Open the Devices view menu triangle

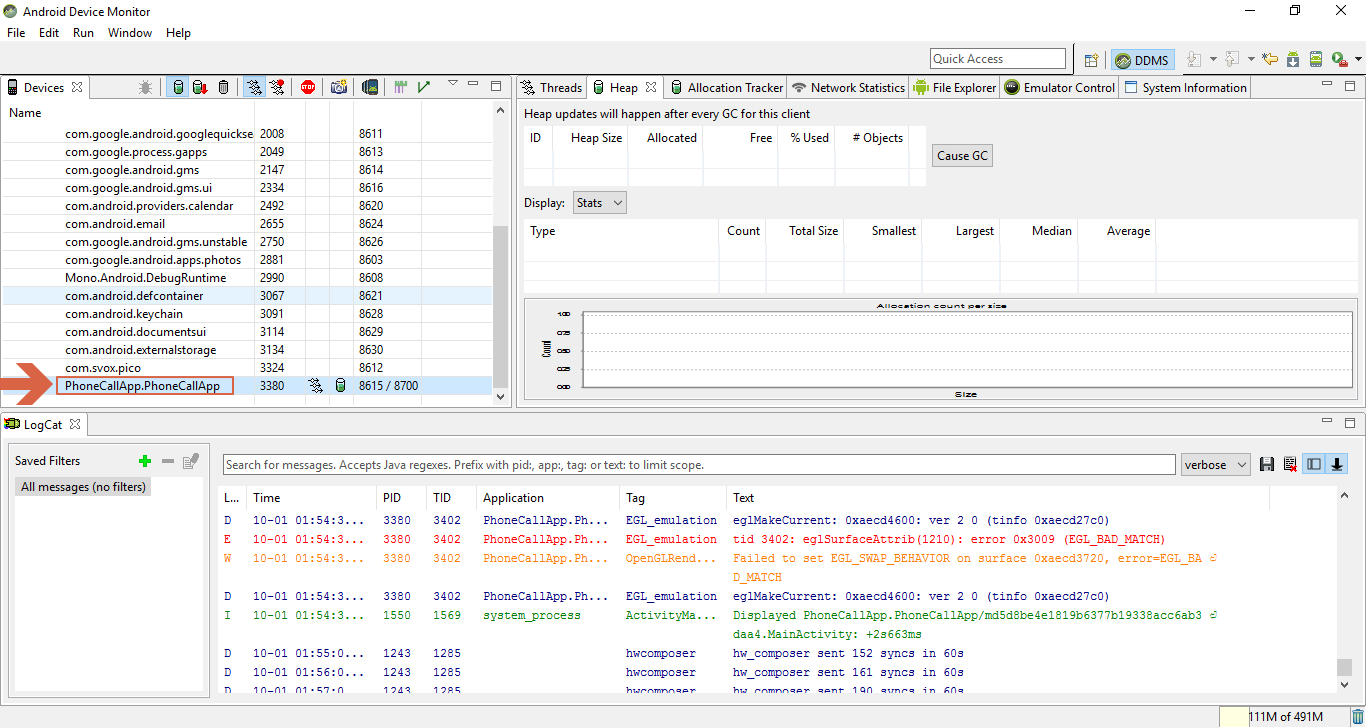pyautogui.click(x=453, y=84)
